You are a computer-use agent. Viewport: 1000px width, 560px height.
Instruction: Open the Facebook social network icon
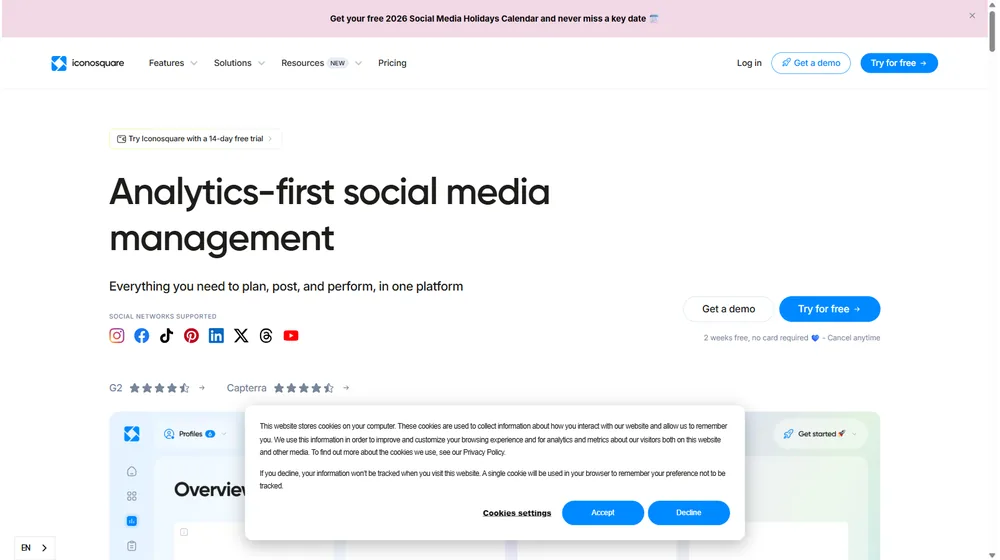[x=142, y=335]
